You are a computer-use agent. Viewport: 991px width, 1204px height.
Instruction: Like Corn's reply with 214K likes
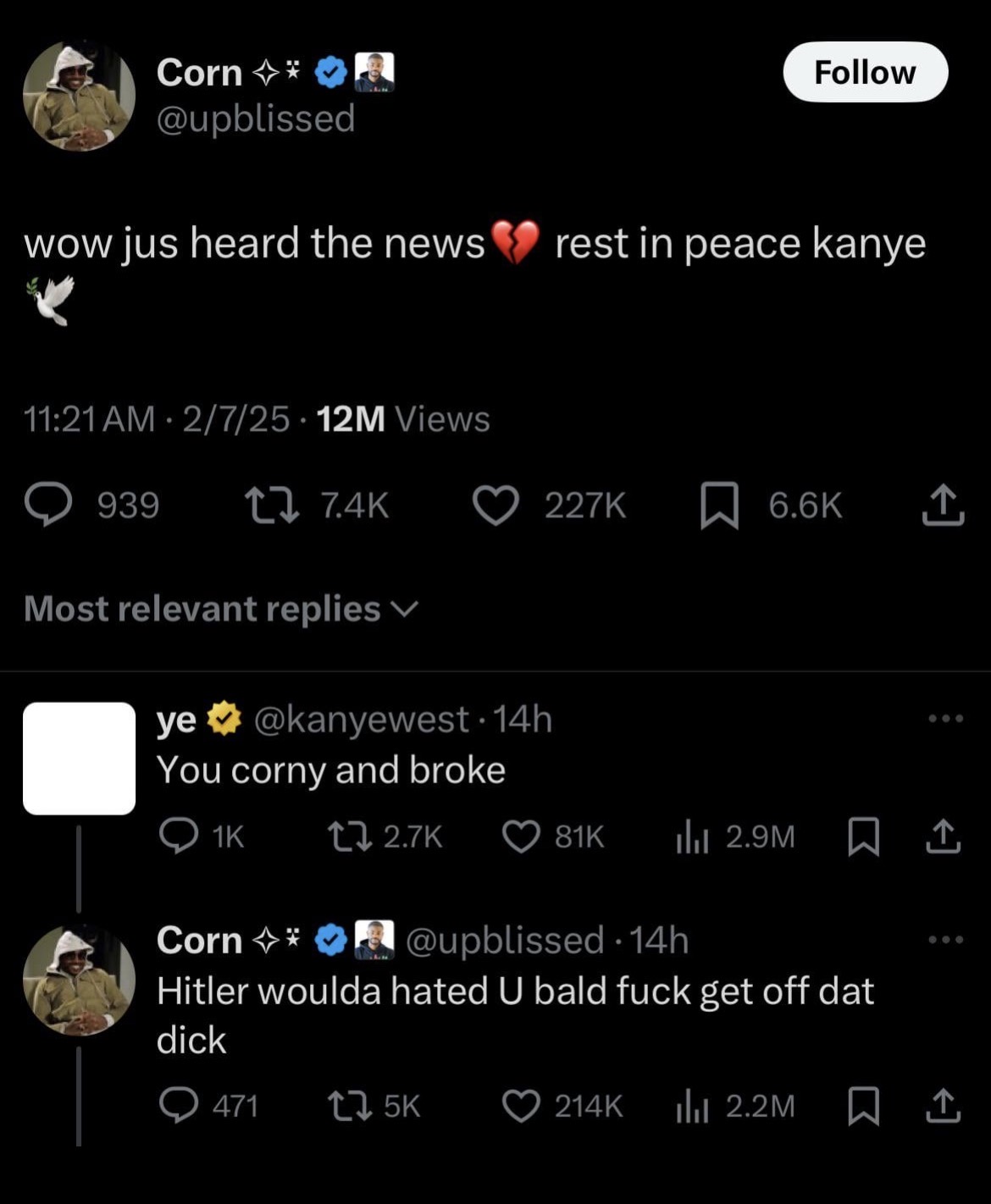[521, 1106]
